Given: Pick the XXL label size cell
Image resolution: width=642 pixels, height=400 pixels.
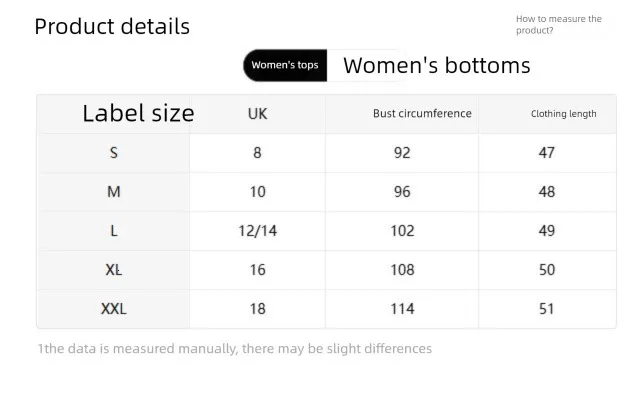Looking at the screenshot, I should click(114, 309).
